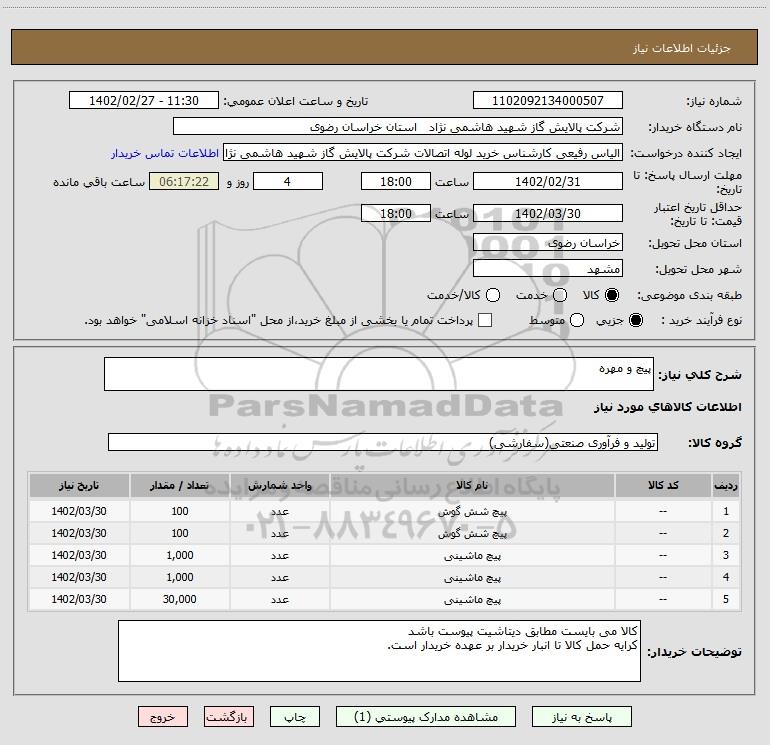Click quantity 100 in row 1
Image resolution: width=770 pixels, height=745 pixels.
click(x=180, y=511)
